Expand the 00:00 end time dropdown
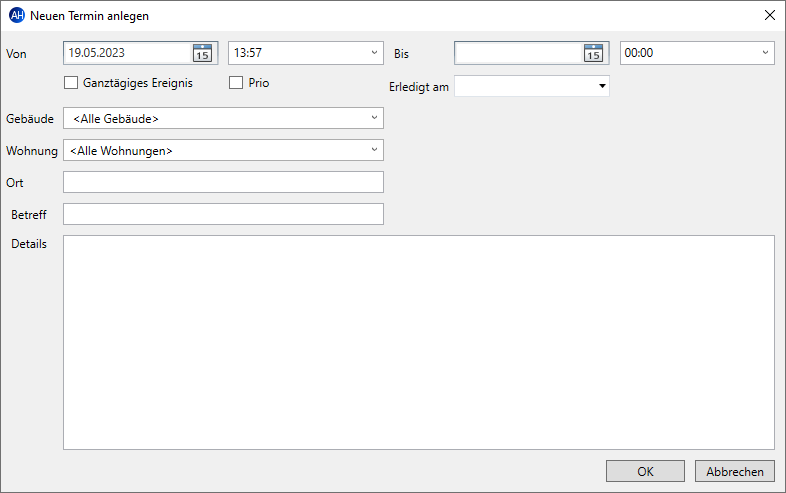Image resolution: width=786 pixels, height=493 pixels. tap(765, 53)
